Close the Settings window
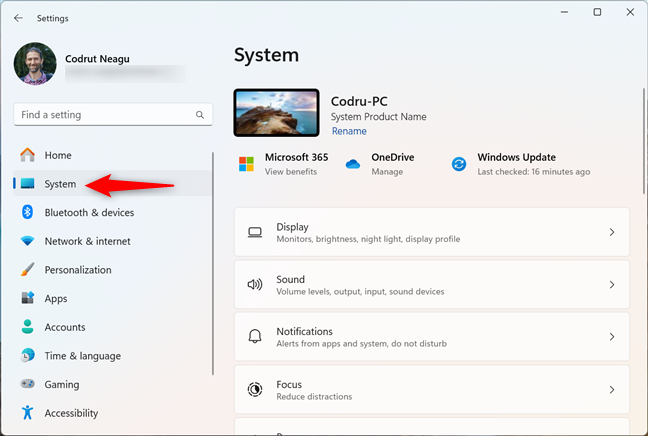 tap(630, 12)
